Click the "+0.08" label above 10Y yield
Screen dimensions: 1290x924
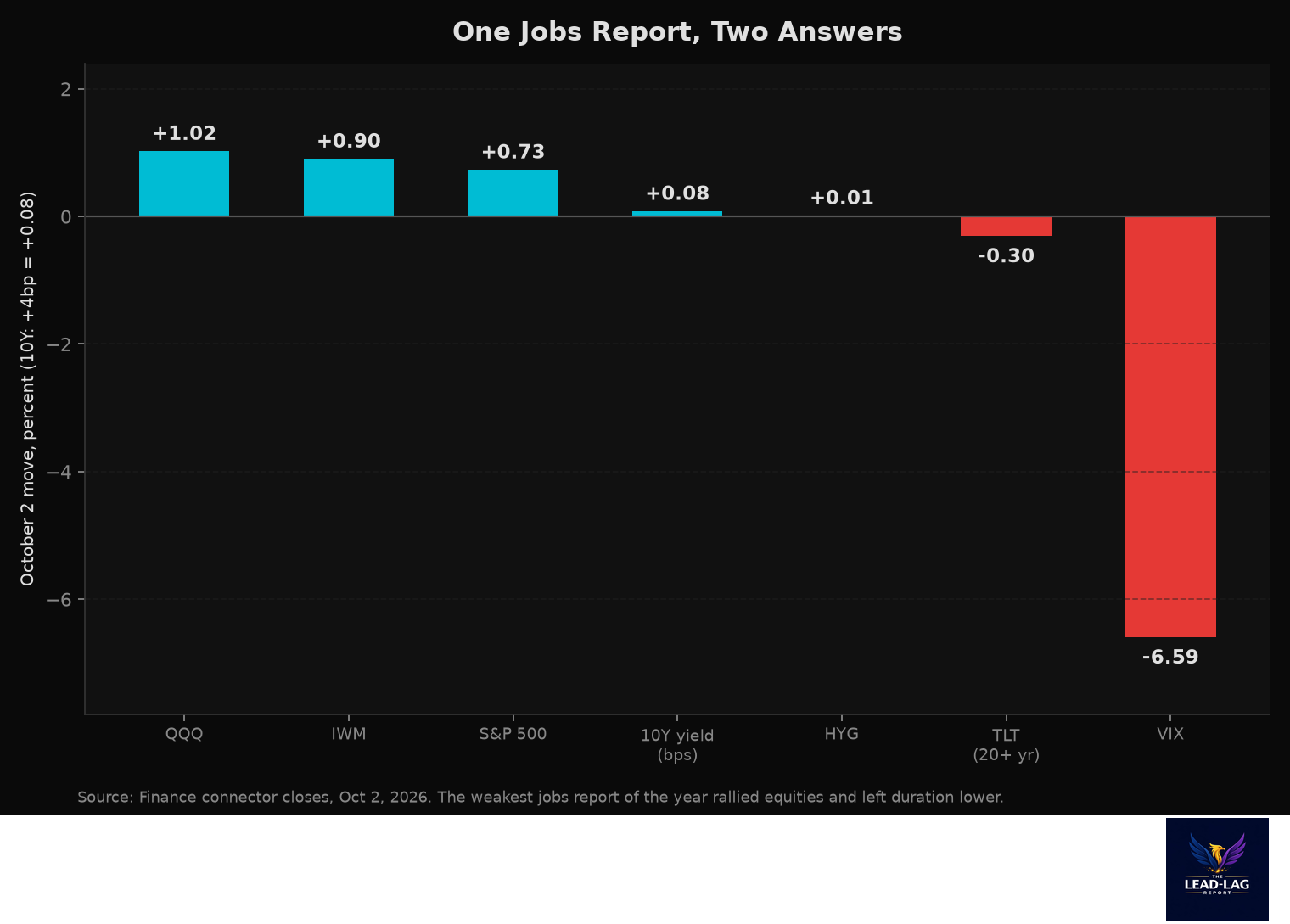click(677, 193)
